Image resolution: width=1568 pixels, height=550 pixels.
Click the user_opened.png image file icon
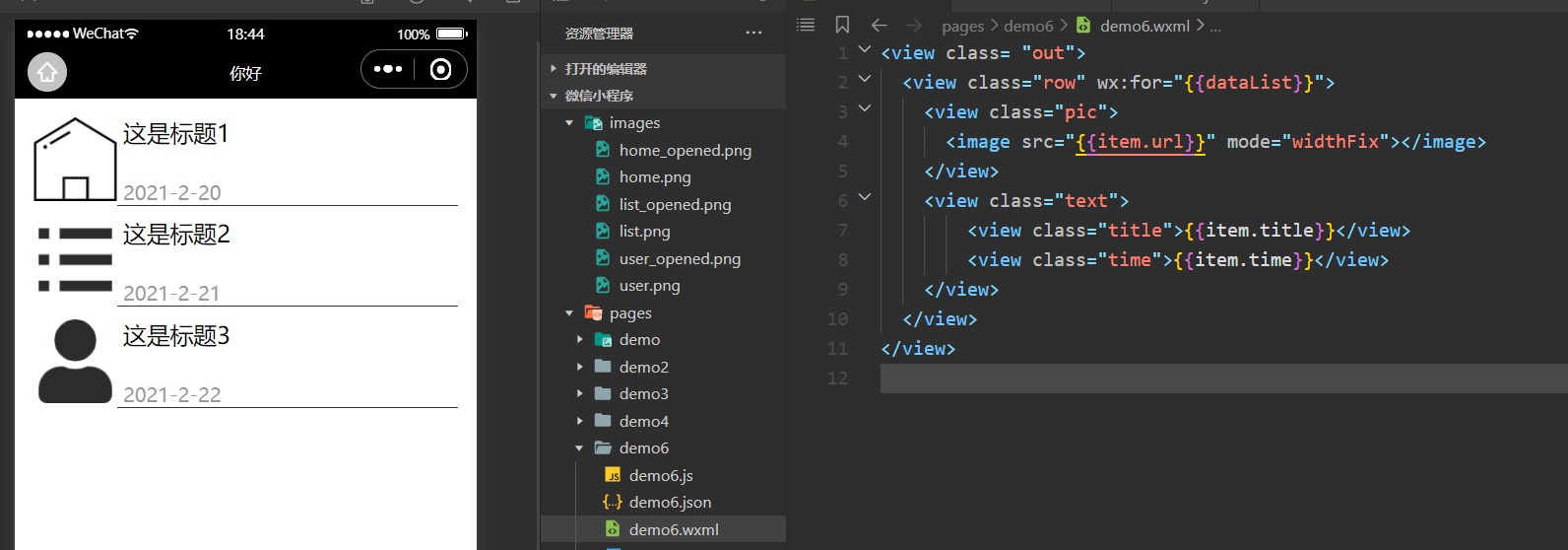(x=603, y=258)
